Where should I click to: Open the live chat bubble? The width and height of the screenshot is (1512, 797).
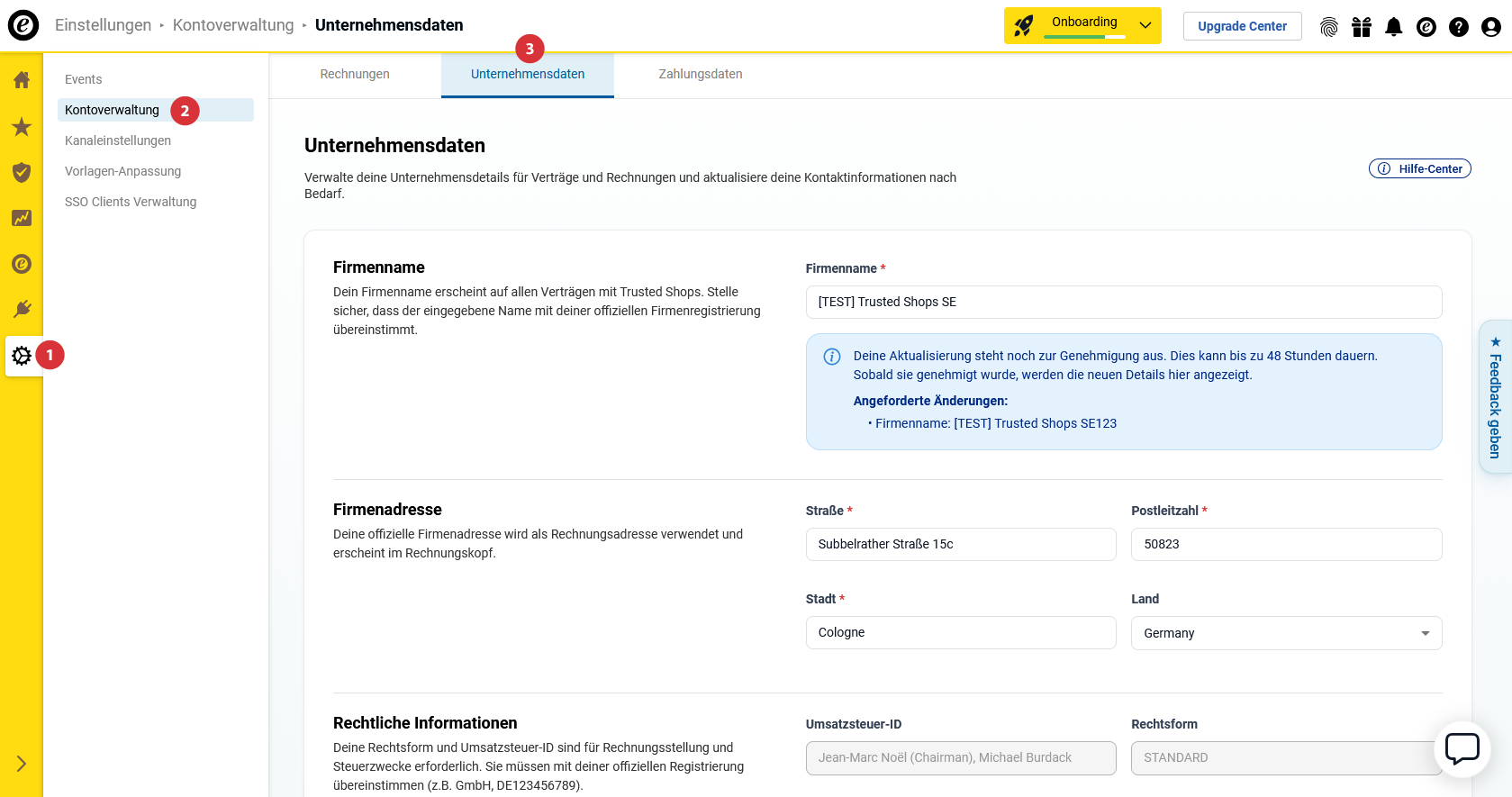click(x=1462, y=748)
